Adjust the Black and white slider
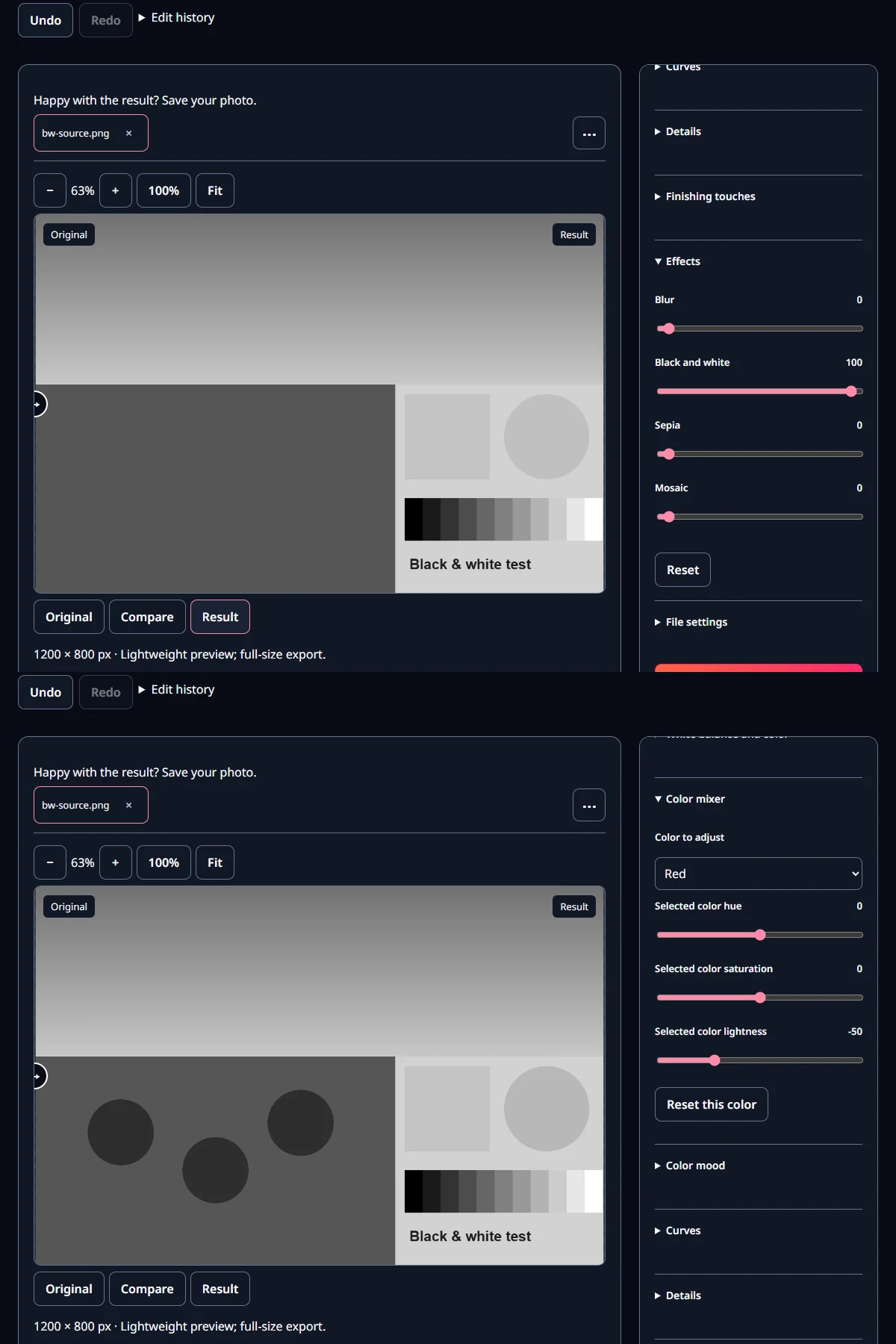The height and width of the screenshot is (1344, 896). tap(759, 391)
